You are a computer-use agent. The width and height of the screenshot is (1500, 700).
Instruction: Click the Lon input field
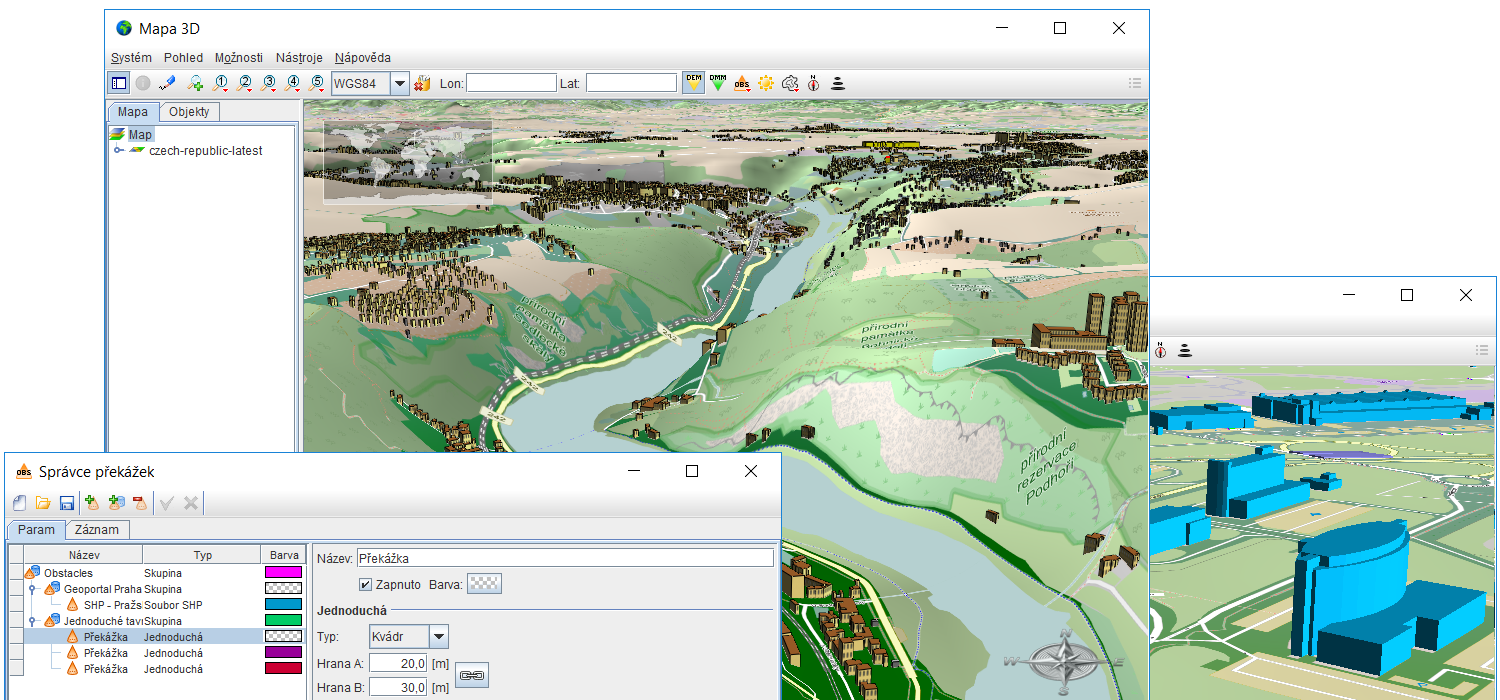point(511,83)
